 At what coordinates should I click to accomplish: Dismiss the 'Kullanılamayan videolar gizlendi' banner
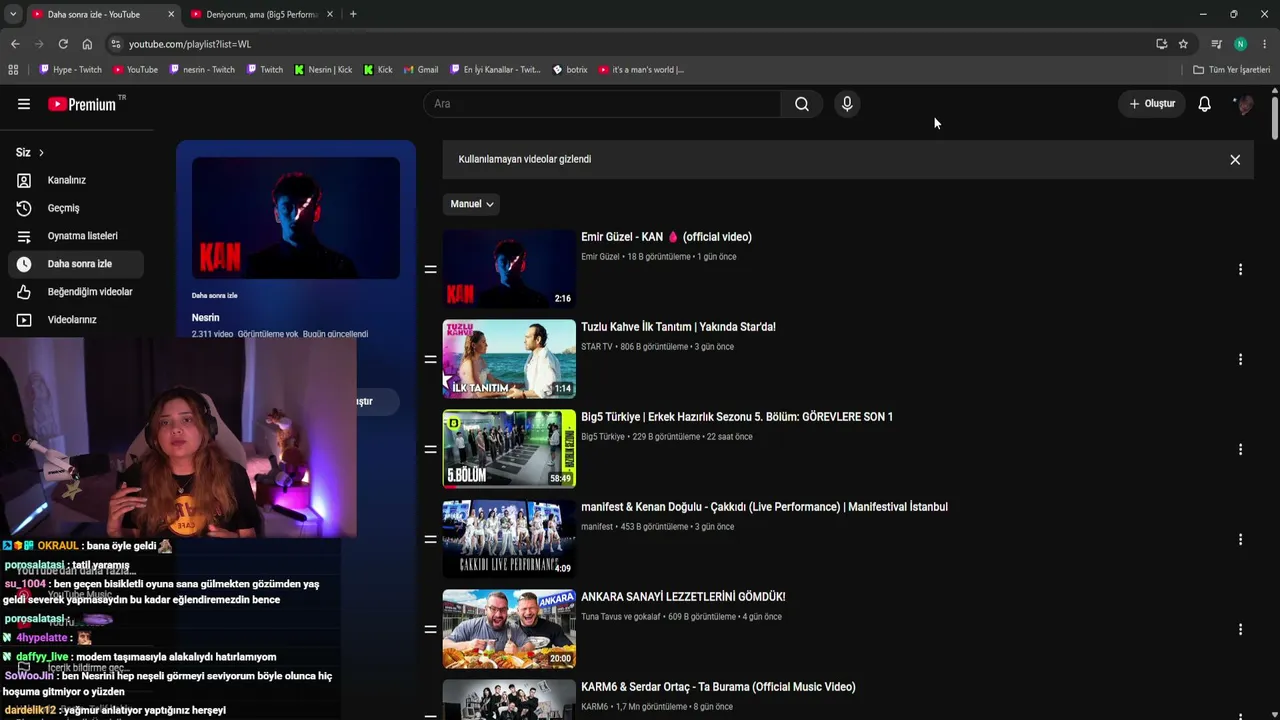(1235, 160)
